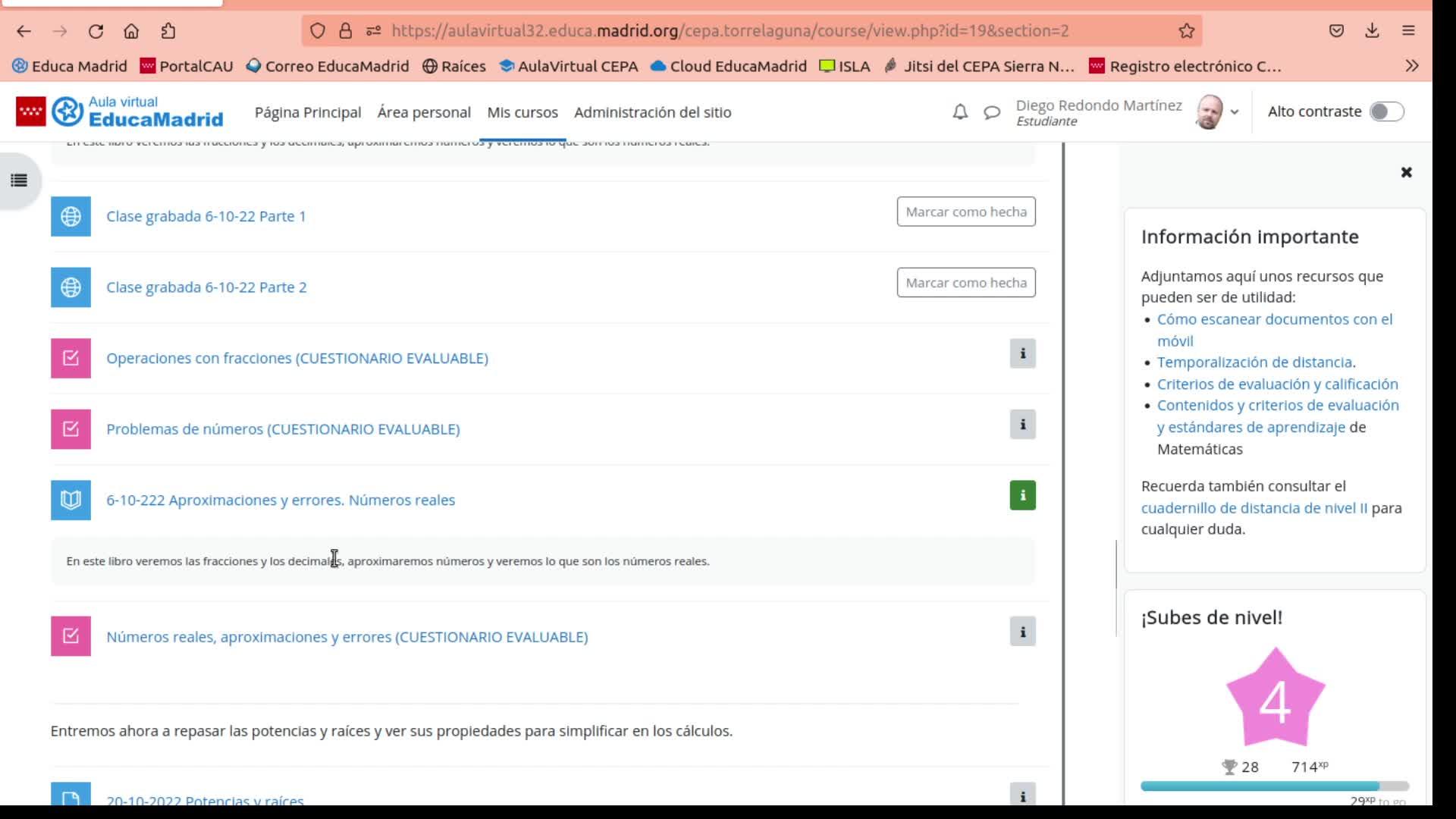Screen dimensions: 1456x819
Task: Click the green info icon for Aproximaciones book
Action: pos(1022,495)
